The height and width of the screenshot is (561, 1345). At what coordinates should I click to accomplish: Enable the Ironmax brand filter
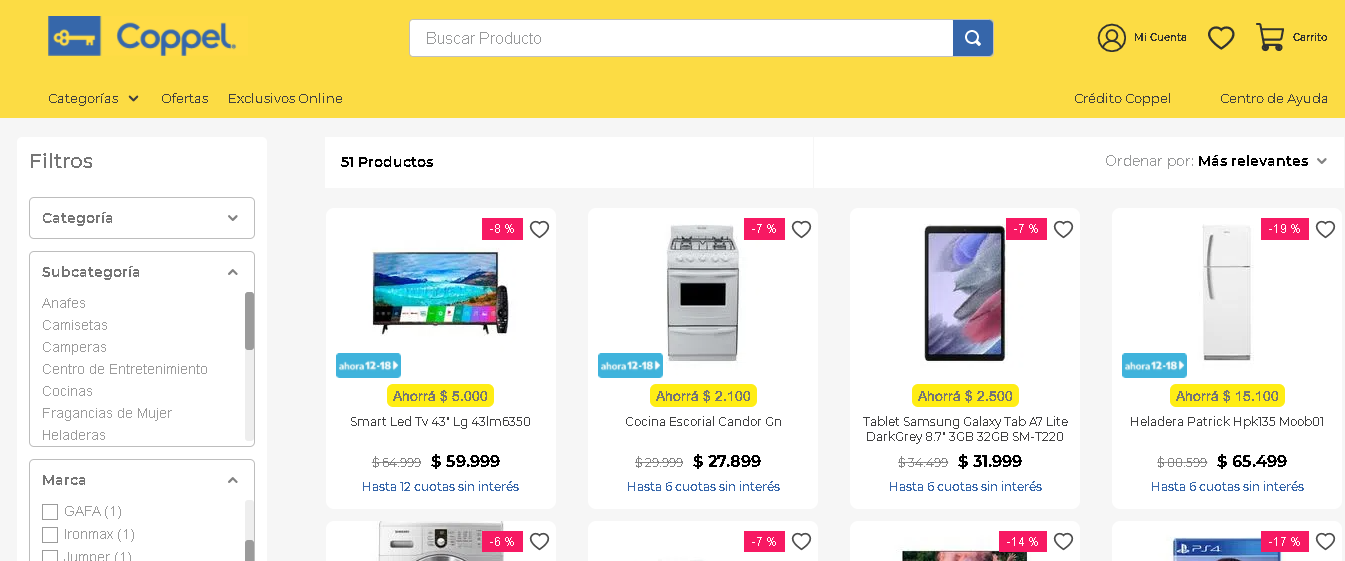point(50,535)
